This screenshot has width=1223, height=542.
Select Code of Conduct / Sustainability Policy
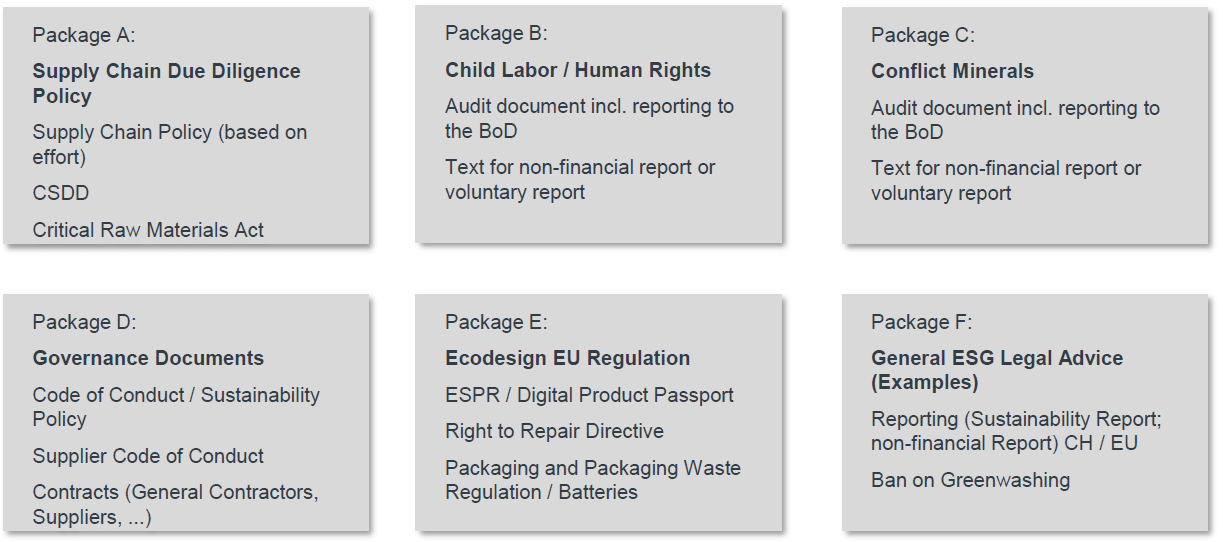pyautogui.click(x=176, y=407)
